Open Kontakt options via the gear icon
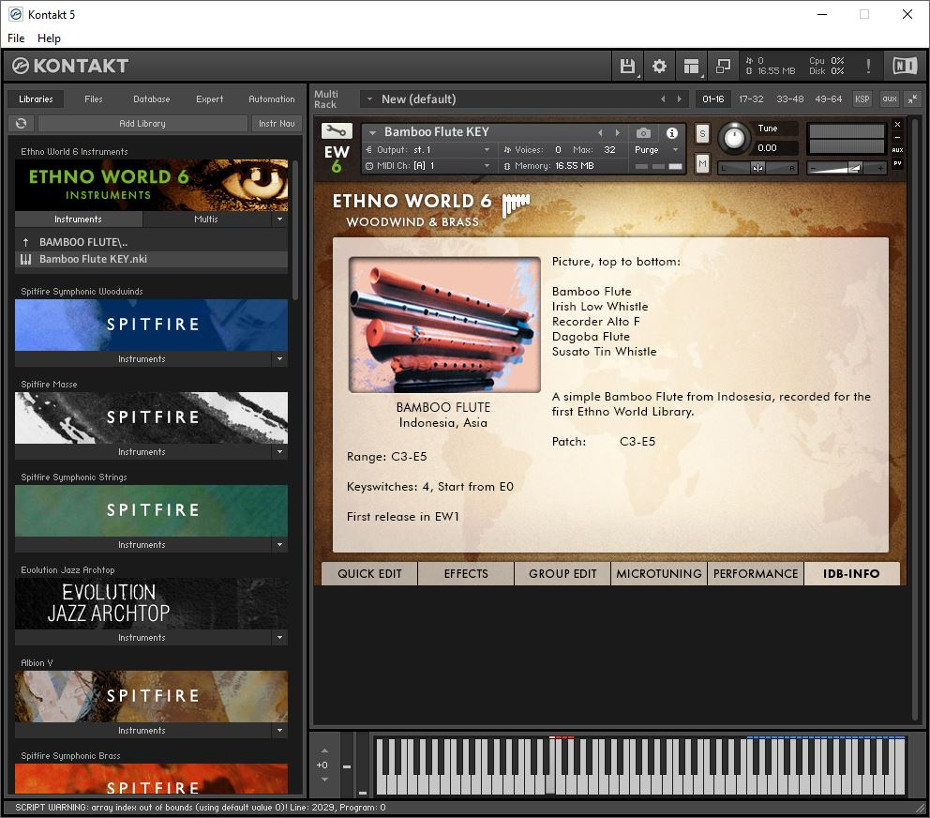 (659, 66)
